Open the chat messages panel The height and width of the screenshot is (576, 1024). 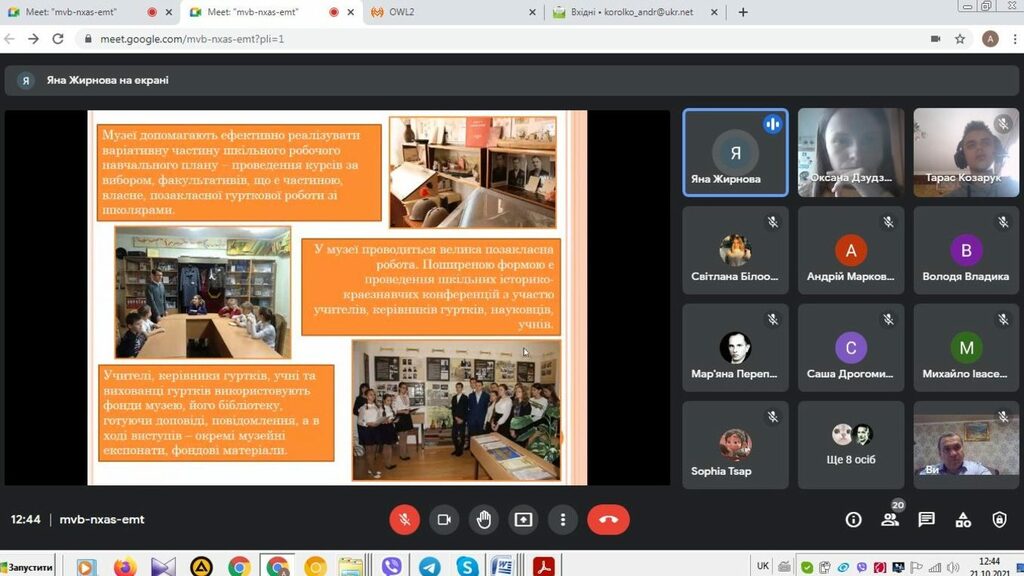coord(926,520)
